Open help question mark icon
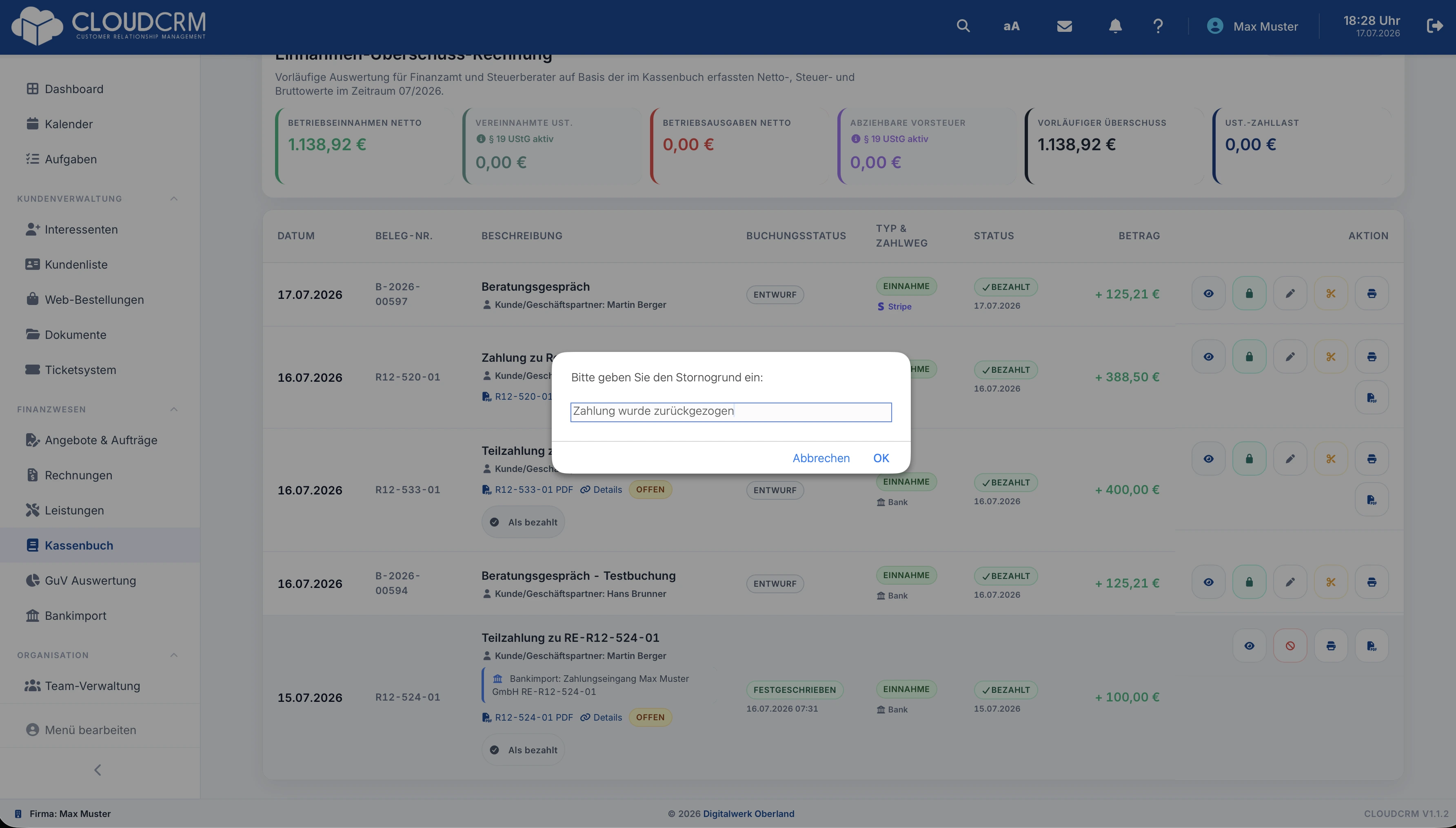Image resolution: width=1456 pixels, height=828 pixels. (1158, 26)
